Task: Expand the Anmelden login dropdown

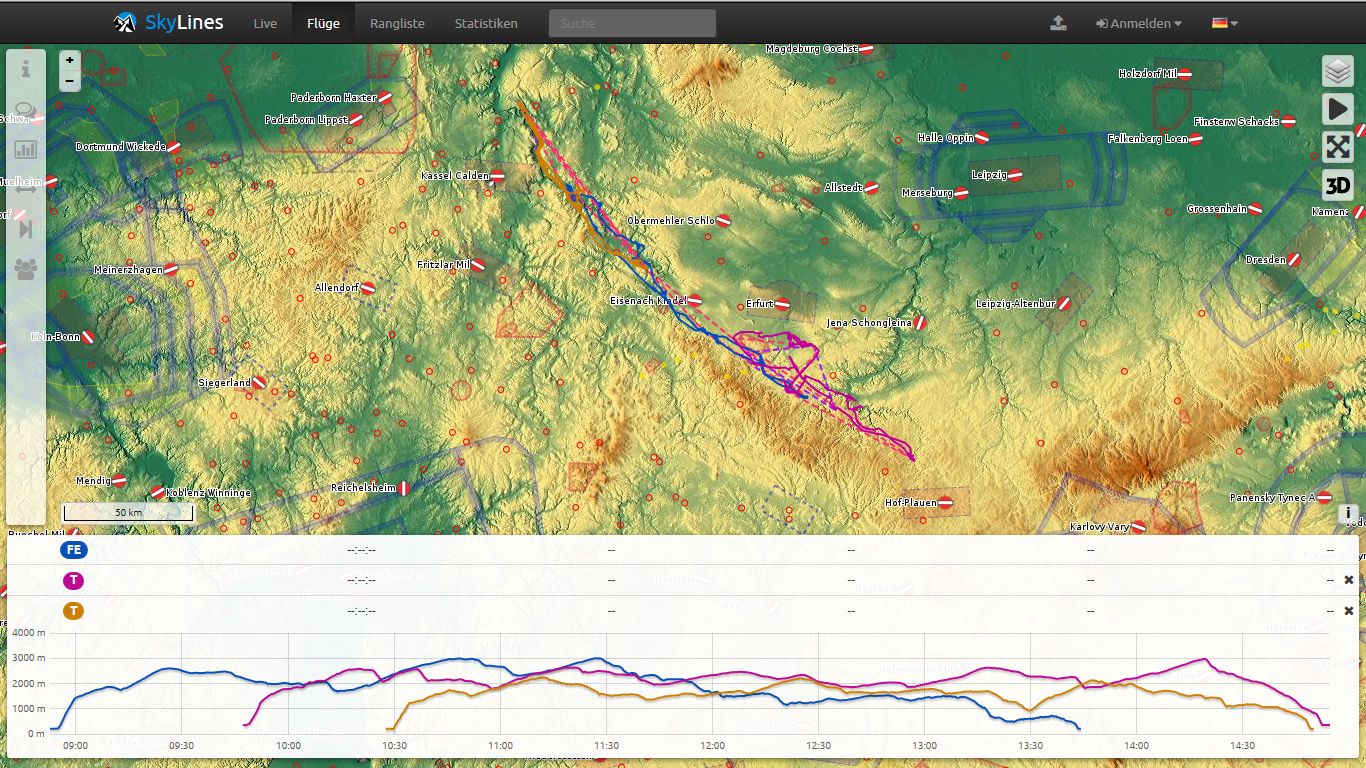Action: point(1138,23)
